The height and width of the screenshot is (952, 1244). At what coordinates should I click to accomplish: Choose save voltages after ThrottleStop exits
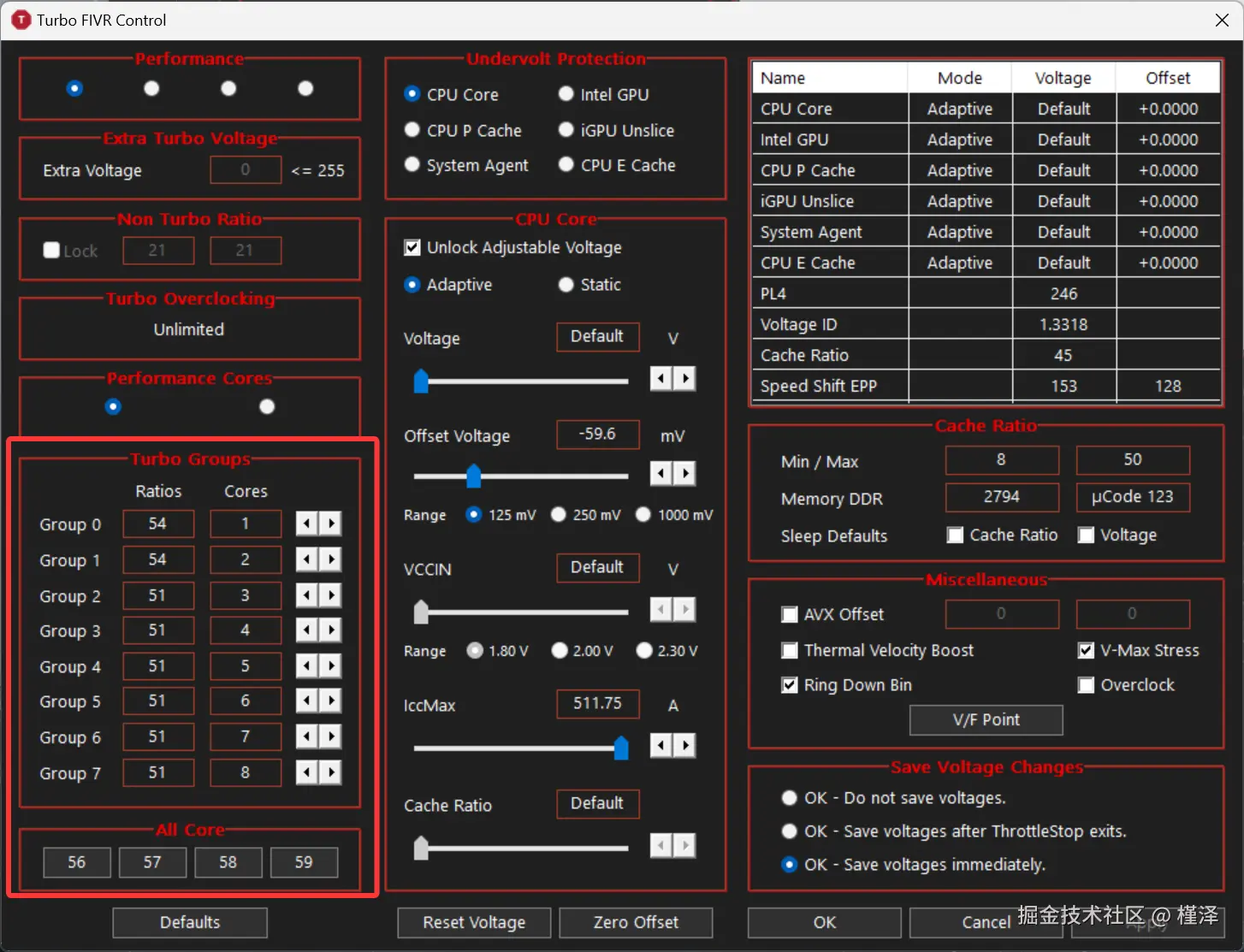point(790,831)
